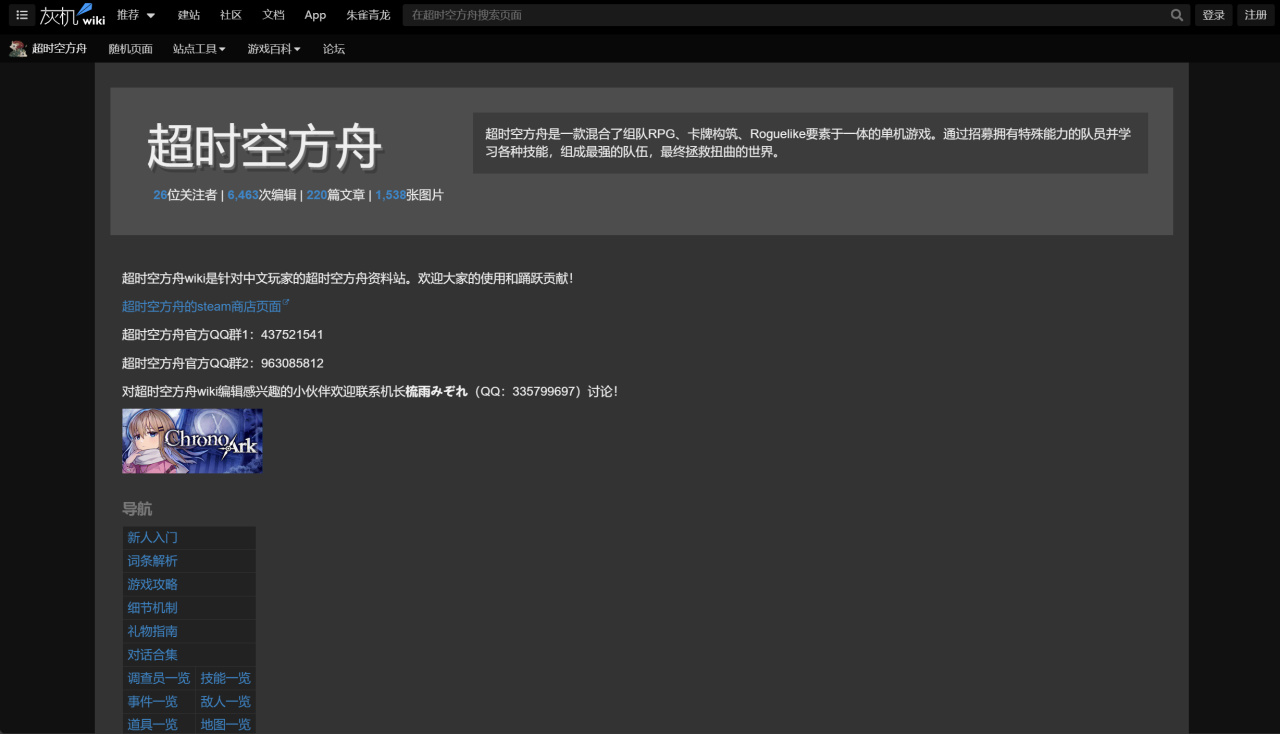Go to 随机页面
The height and width of the screenshot is (734, 1280).
(x=131, y=49)
